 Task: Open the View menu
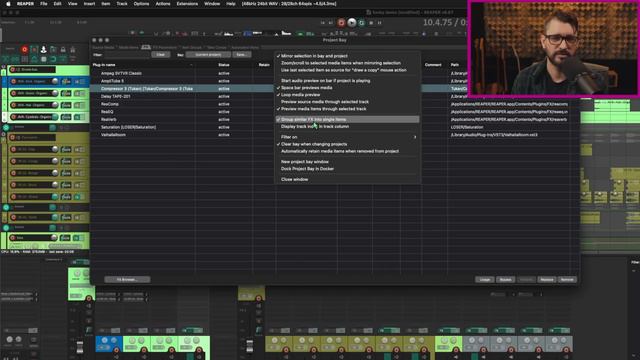72,4
